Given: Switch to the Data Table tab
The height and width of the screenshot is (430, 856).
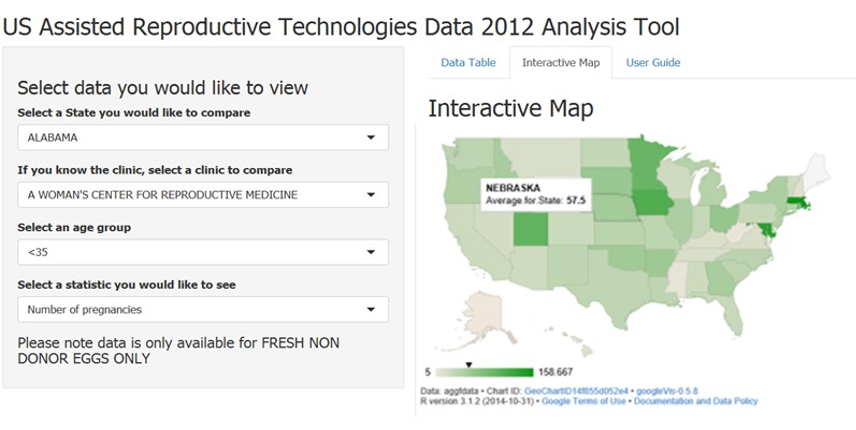Looking at the screenshot, I should click(468, 63).
